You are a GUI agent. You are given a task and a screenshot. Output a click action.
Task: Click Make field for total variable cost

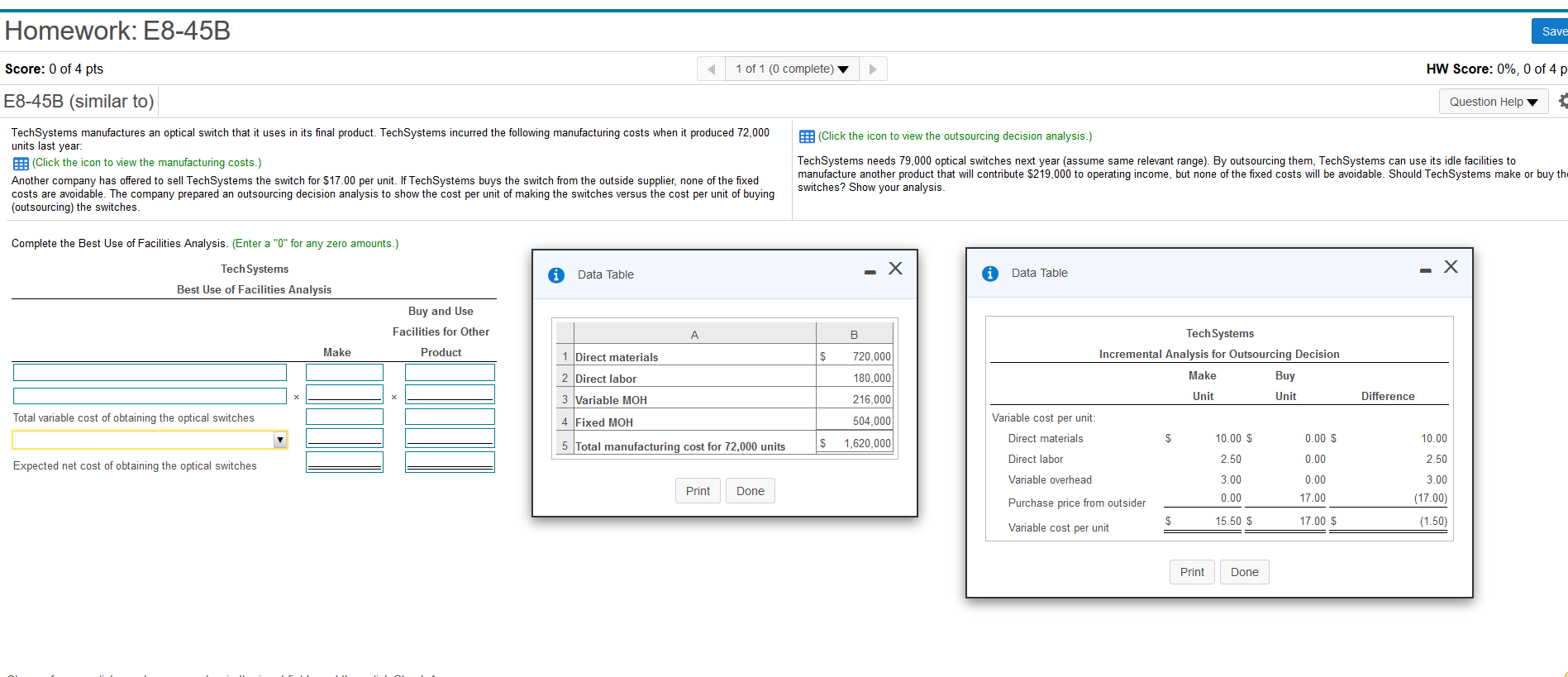(x=345, y=417)
